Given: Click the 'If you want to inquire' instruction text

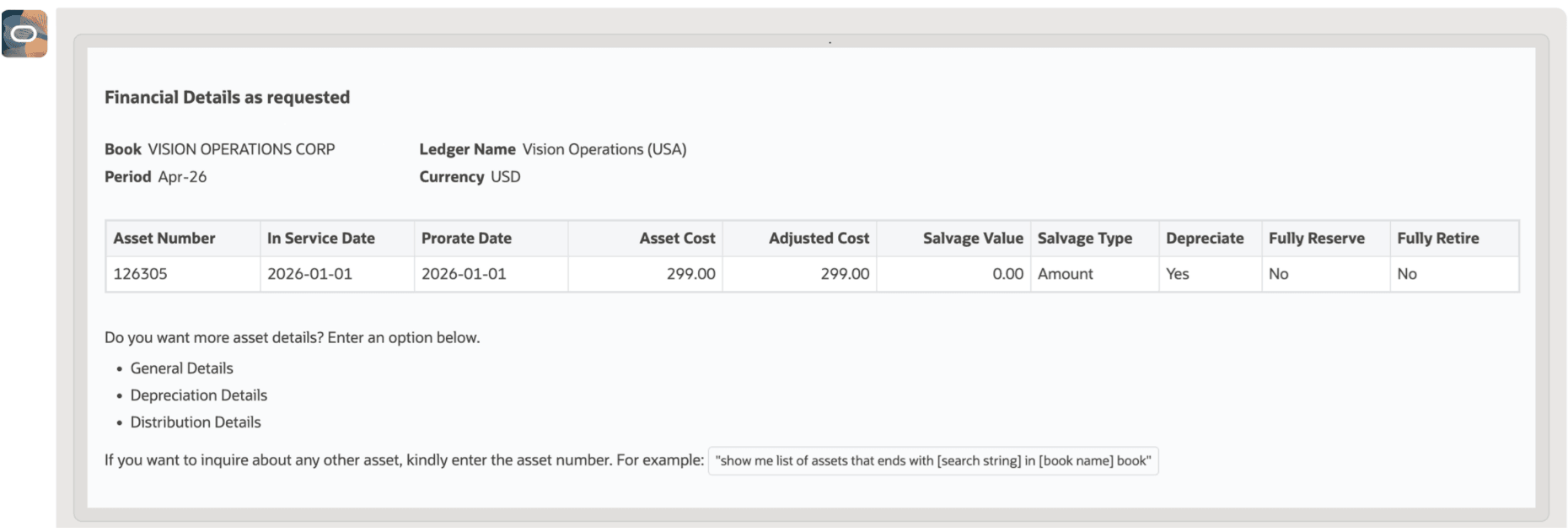Looking at the screenshot, I should click(x=404, y=460).
